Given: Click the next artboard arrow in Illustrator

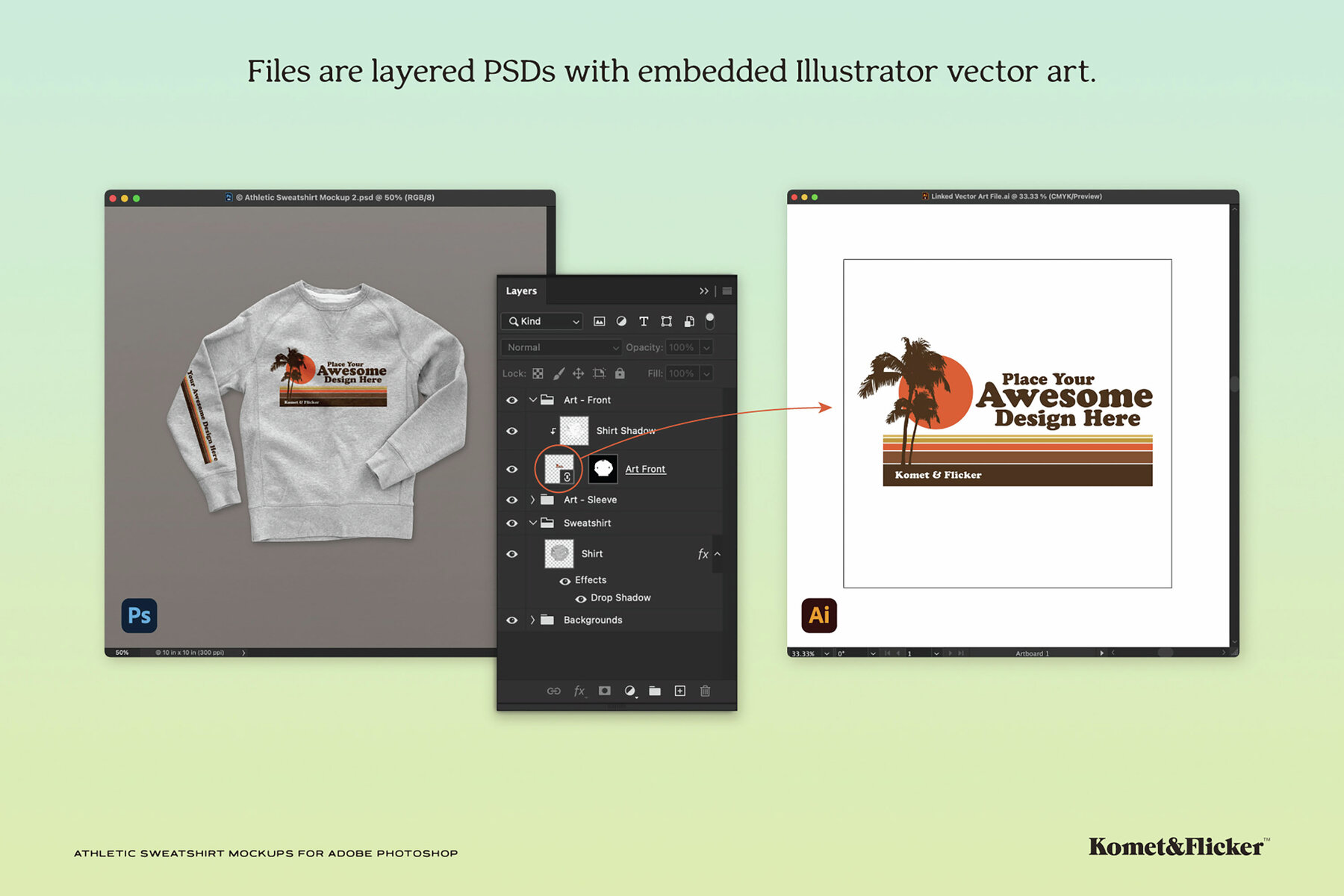Looking at the screenshot, I should (948, 653).
